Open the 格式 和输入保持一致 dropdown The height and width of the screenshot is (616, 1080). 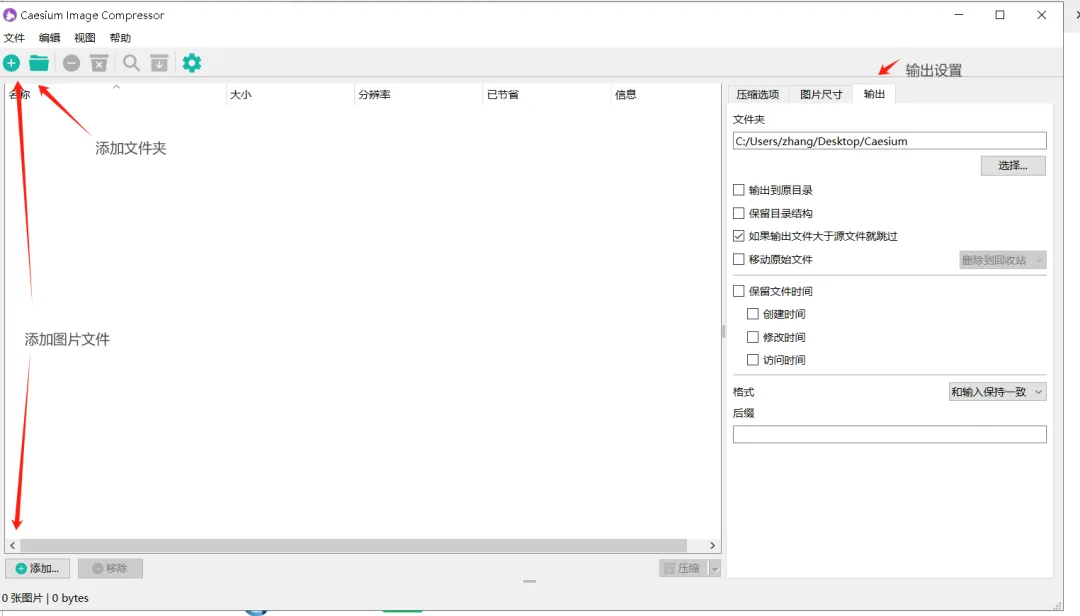(x=997, y=392)
